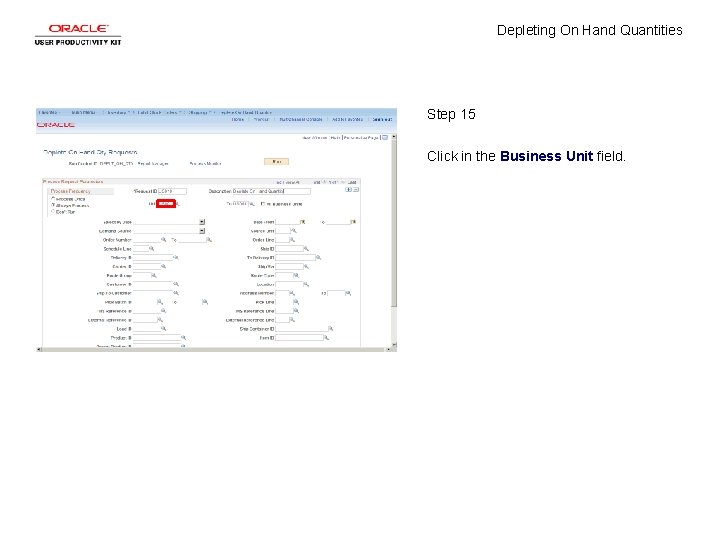This screenshot has height=540, width=720.
Task: Open Delivery ID lookup magnifier
Action: [175, 258]
